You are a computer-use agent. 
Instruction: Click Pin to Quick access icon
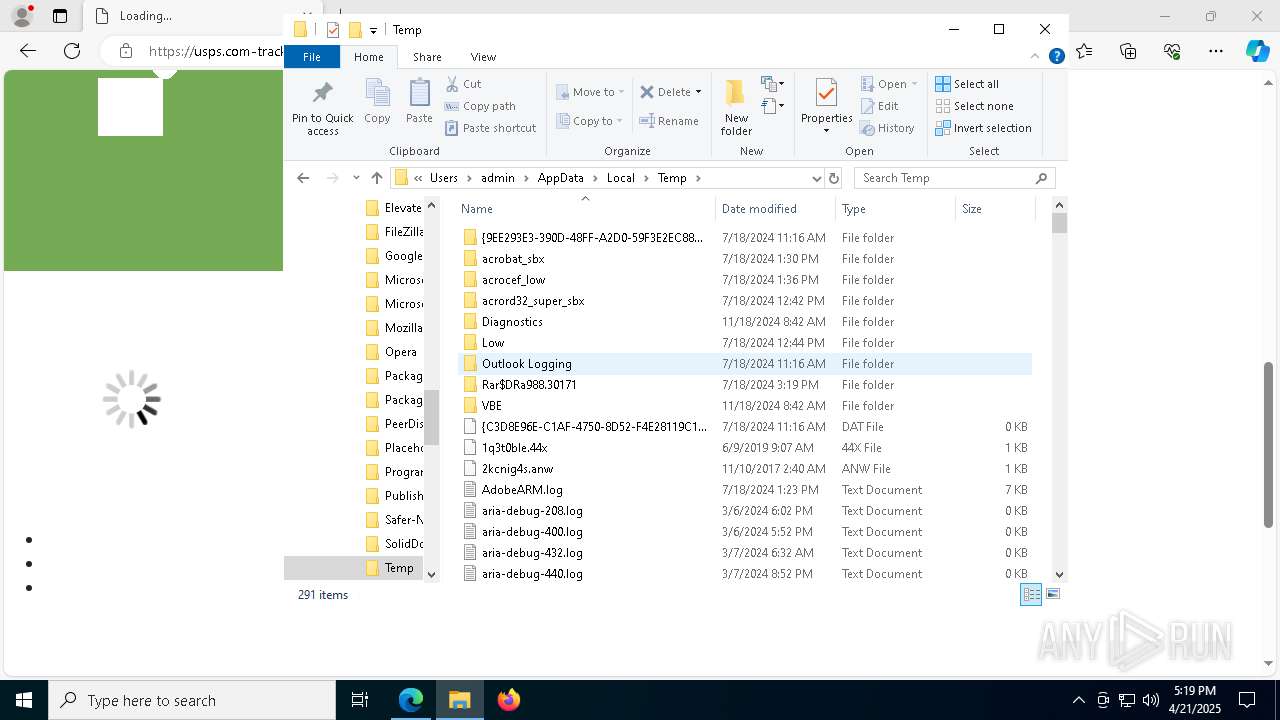pos(322,106)
